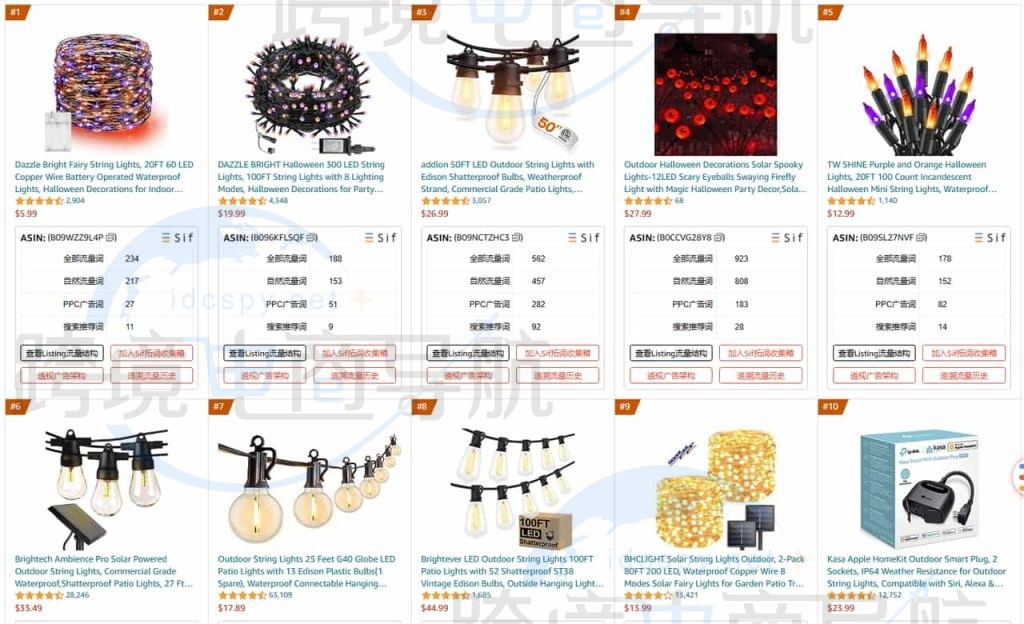
Task: Click 追溯流量历史 for ASIN B0CCVG28Y8
Action: 761,375
